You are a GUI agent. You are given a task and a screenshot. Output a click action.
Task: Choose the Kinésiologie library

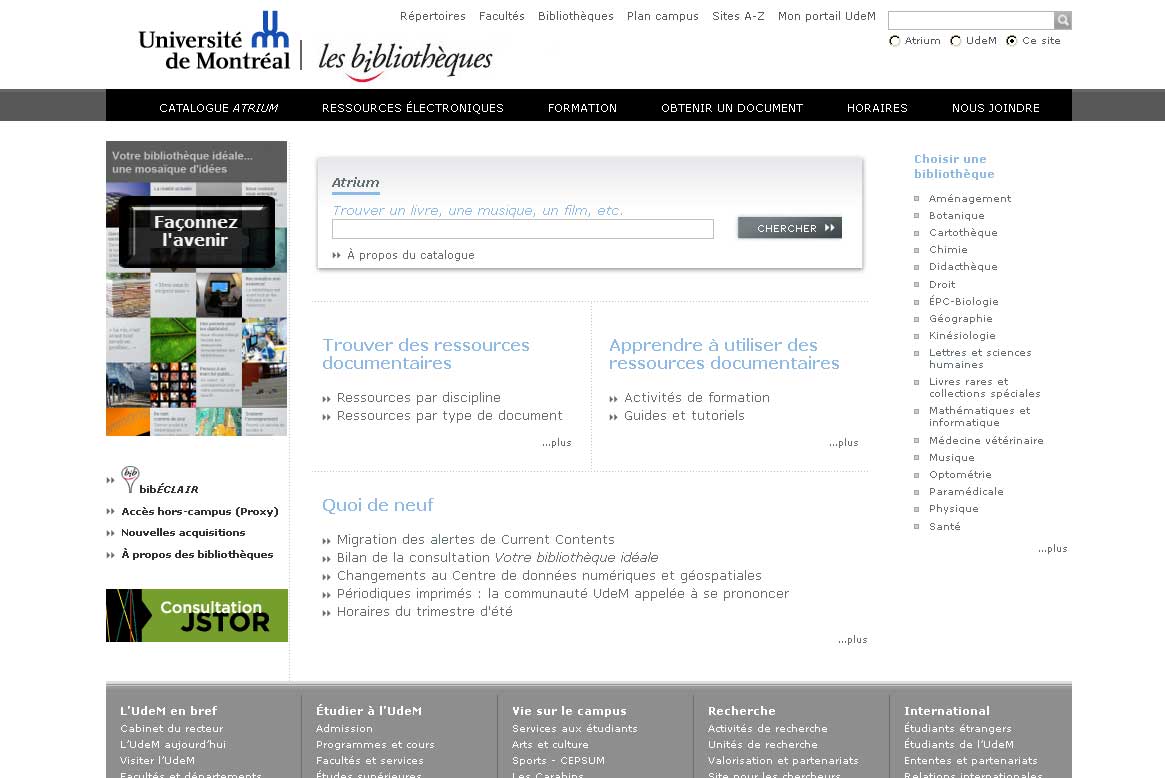click(x=962, y=336)
